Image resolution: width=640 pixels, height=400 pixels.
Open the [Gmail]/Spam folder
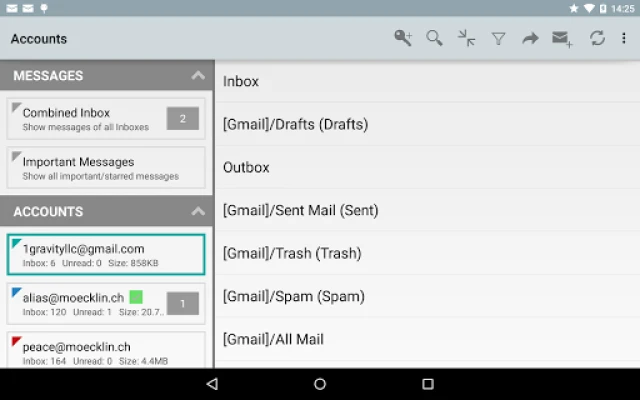(427, 296)
